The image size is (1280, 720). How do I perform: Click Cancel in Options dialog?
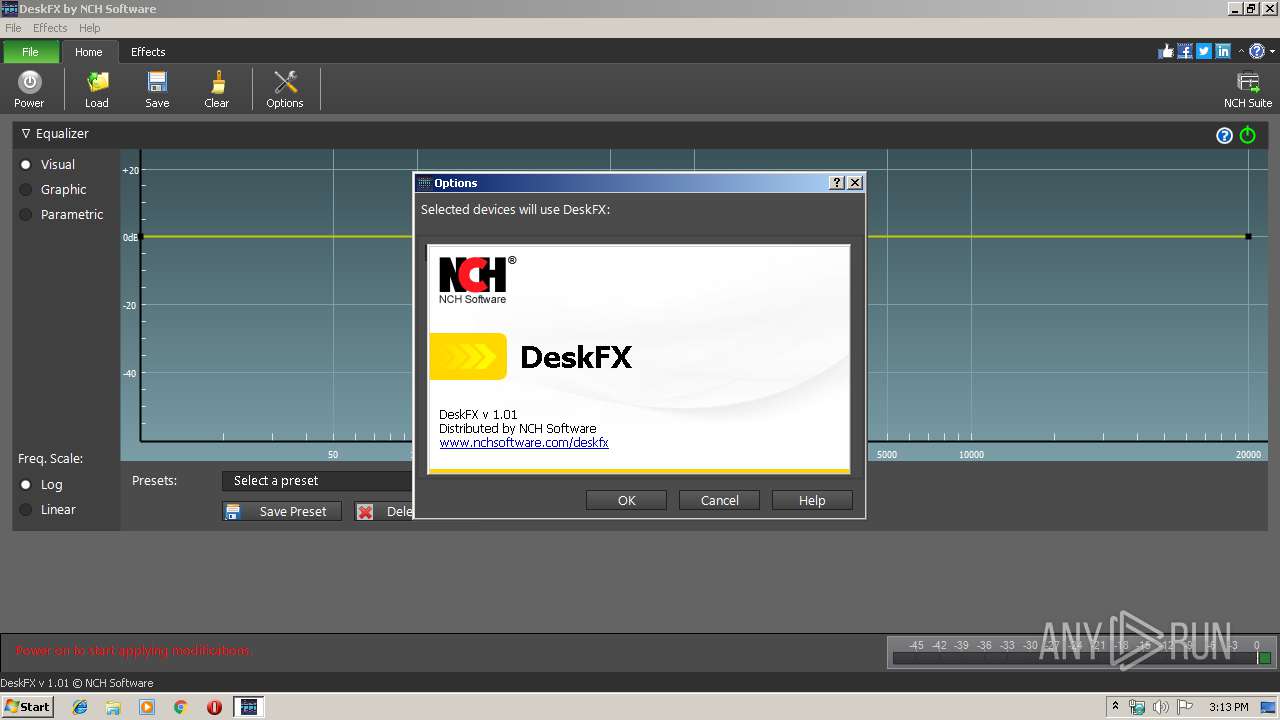[719, 500]
